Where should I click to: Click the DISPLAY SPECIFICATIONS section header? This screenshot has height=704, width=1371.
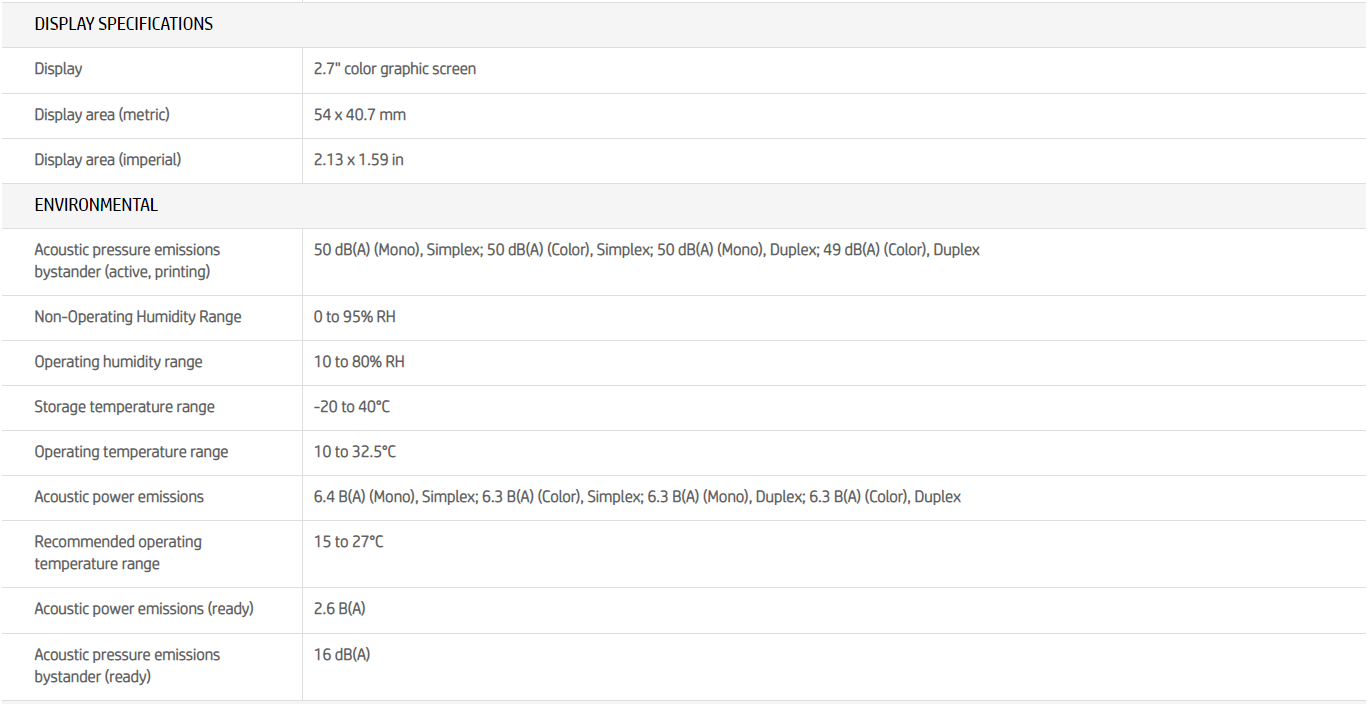[x=123, y=24]
